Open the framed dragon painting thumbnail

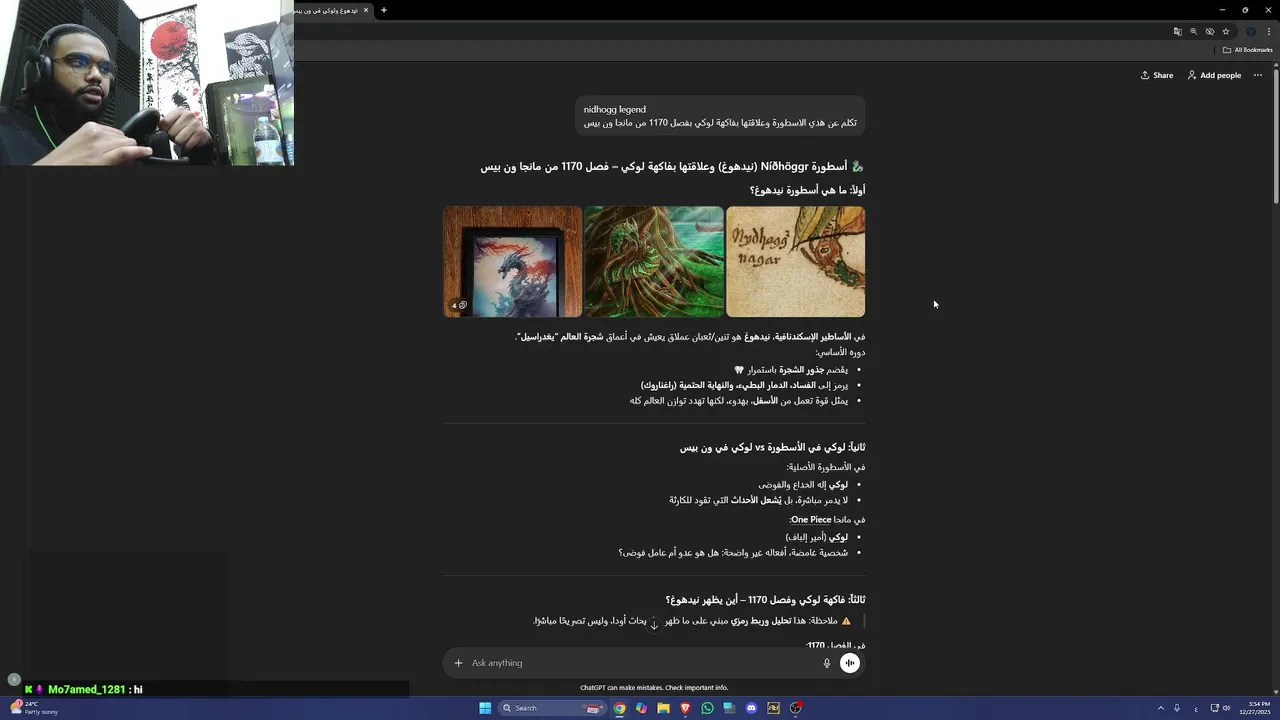[x=513, y=262]
